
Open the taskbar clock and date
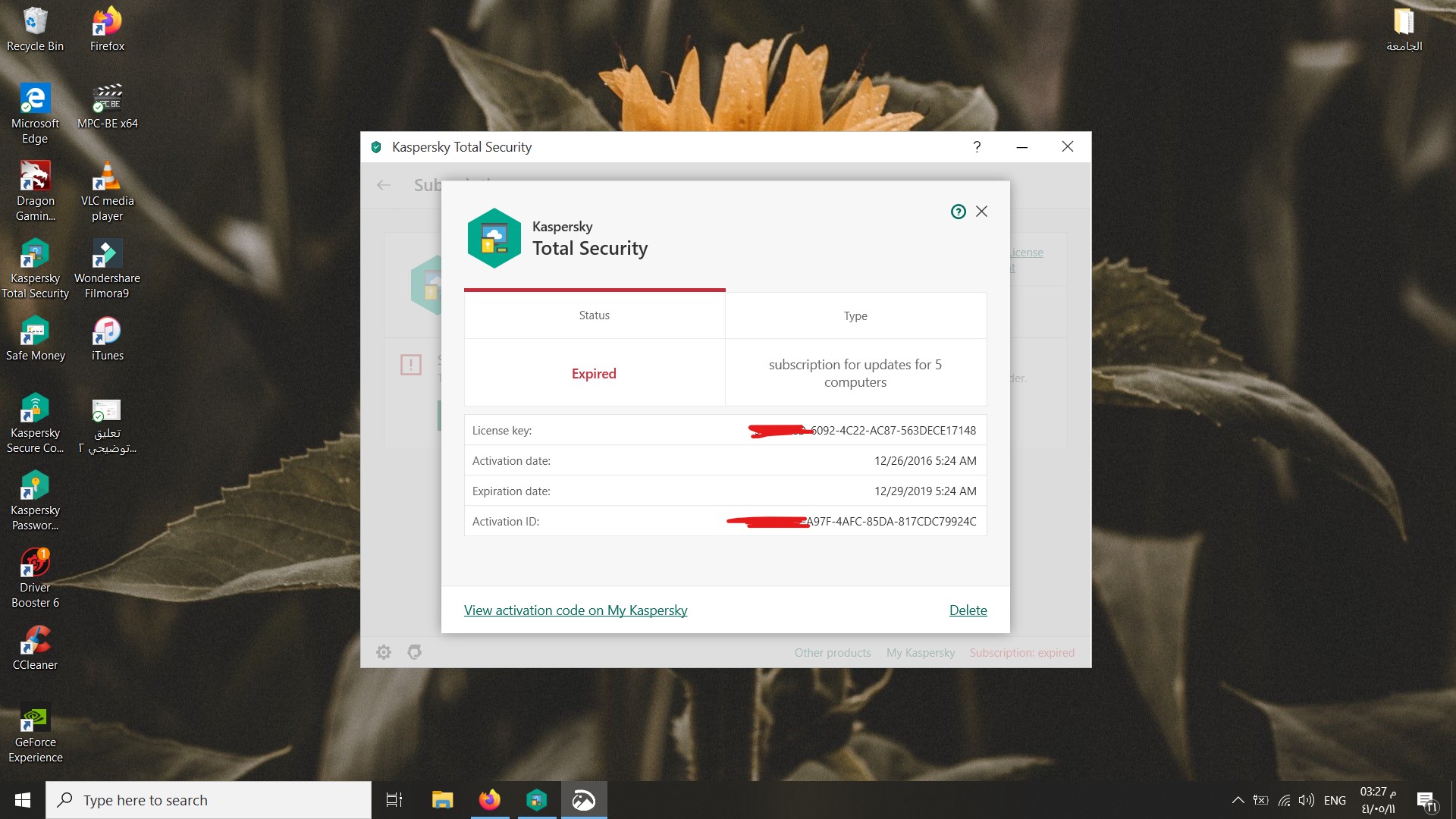click(1378, 800)
